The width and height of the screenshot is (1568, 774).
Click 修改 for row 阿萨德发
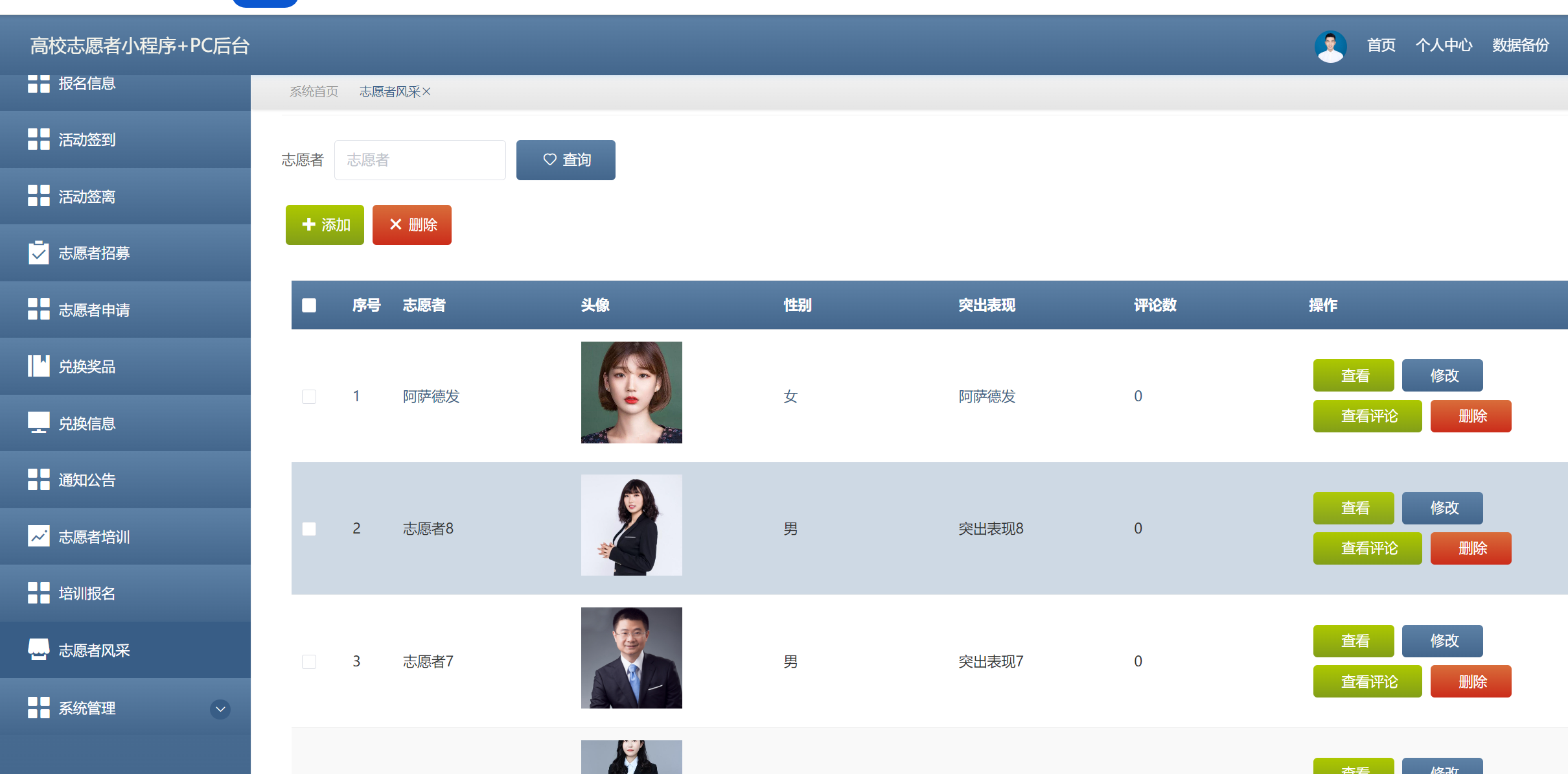coord(1442,375)
